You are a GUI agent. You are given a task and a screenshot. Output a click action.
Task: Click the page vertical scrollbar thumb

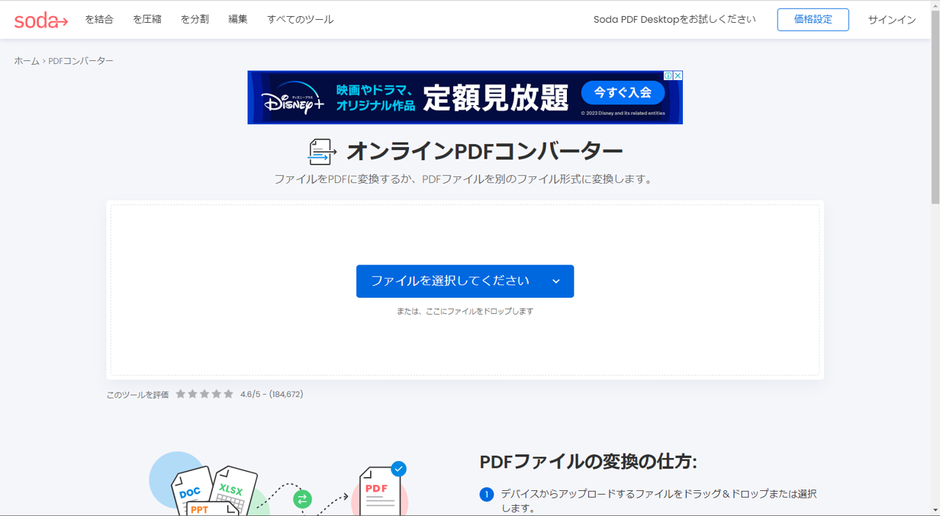[x=935, y=108]
